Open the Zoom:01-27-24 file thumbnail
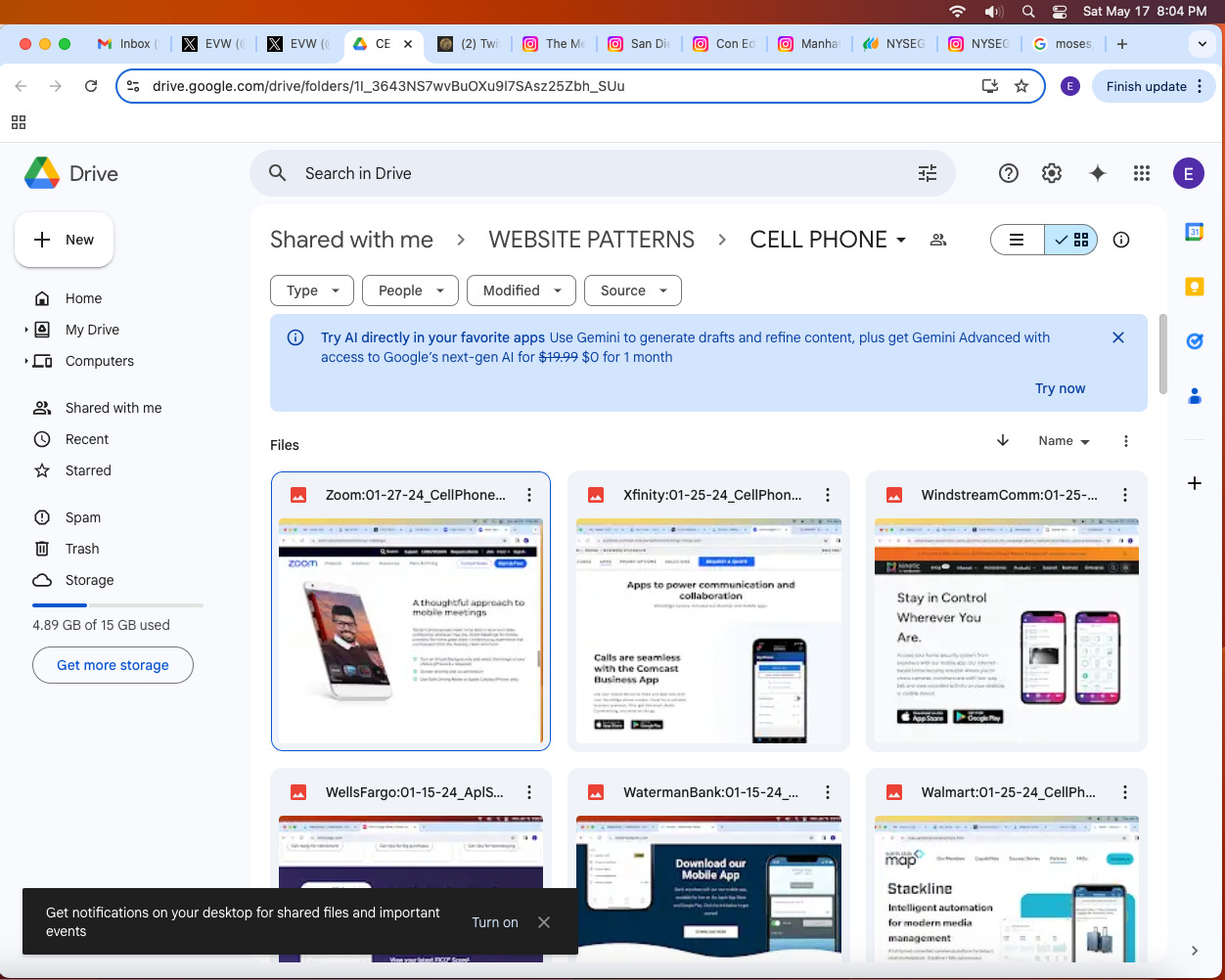This screenshot has height=980, width=1225. point(411,631)
